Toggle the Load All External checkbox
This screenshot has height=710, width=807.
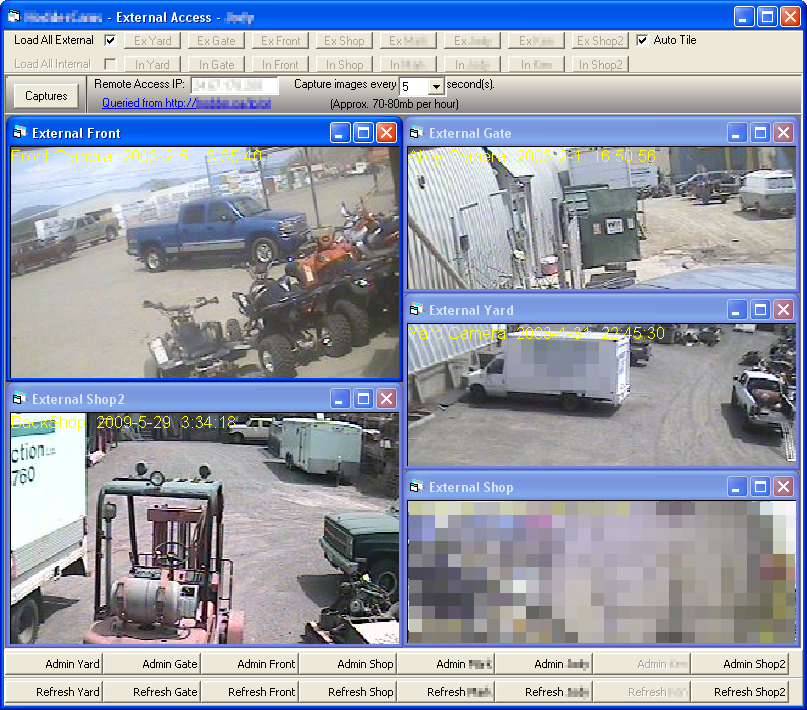pos(110,40)
